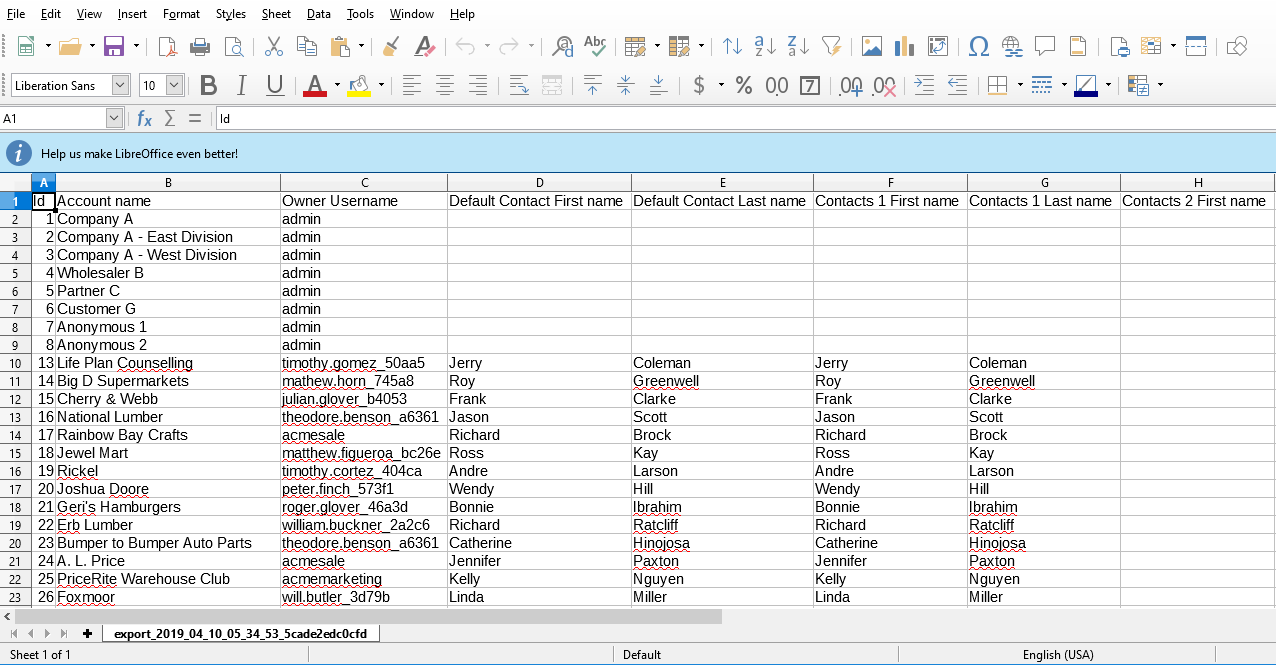Insert a chart using the chart icon
The width and height of the screenshot is (1276, 665).
[x=904, y=46]
